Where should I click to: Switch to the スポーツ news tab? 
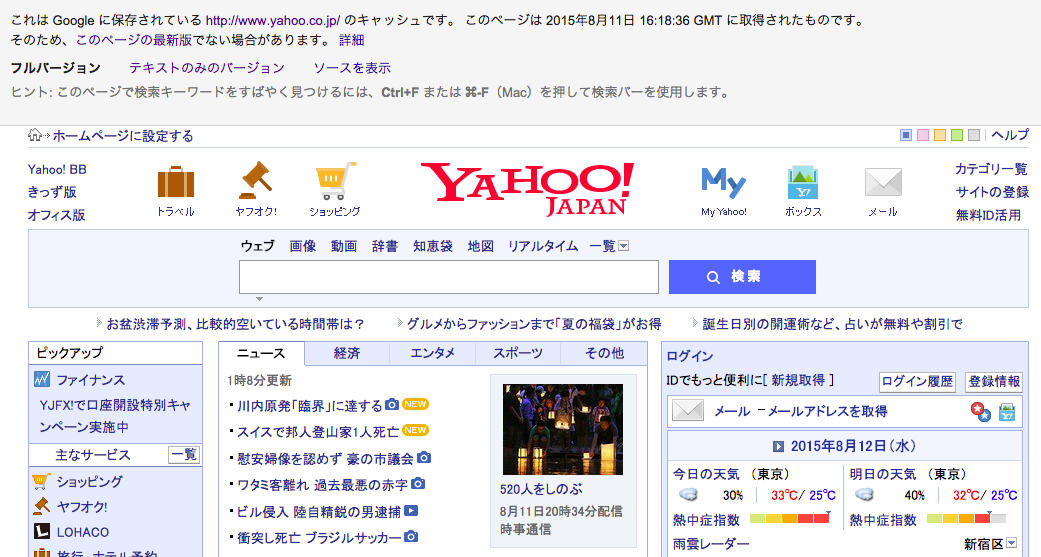[518, 353]
